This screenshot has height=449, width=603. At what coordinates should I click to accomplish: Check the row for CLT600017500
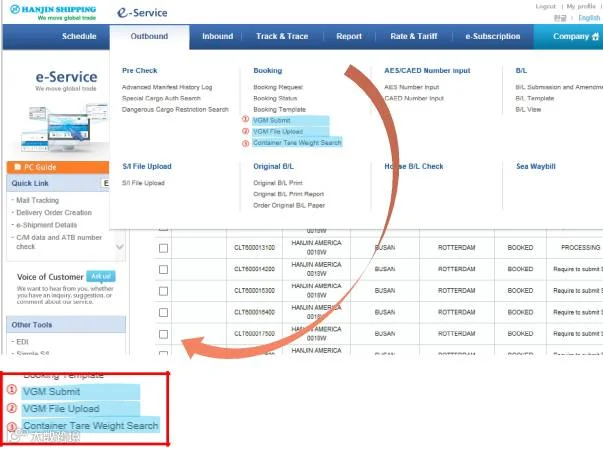[x=163, y=334]
